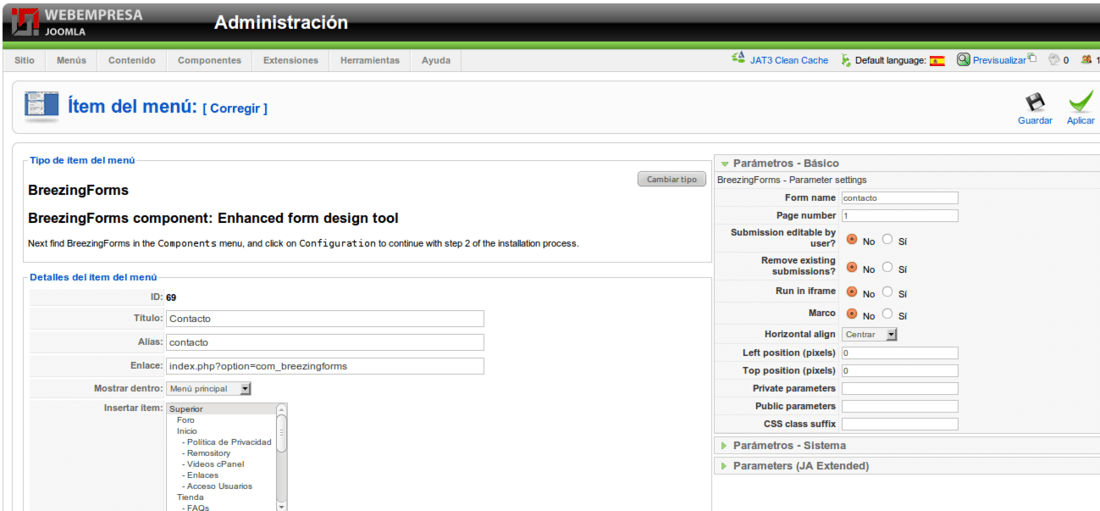This screenshot has height=511, width=1100.
Task: Click the Cambiar tipo button
Action: click(x=671, y=179)
